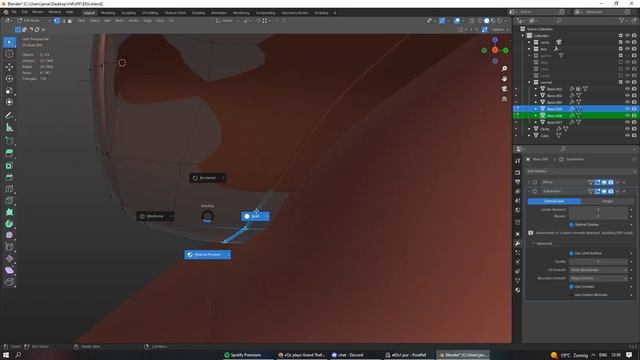This screenshot has width=640, height=360.
Task: Switch perspective/orthographic with the grid icon
Action: click(x=504, y=99)
